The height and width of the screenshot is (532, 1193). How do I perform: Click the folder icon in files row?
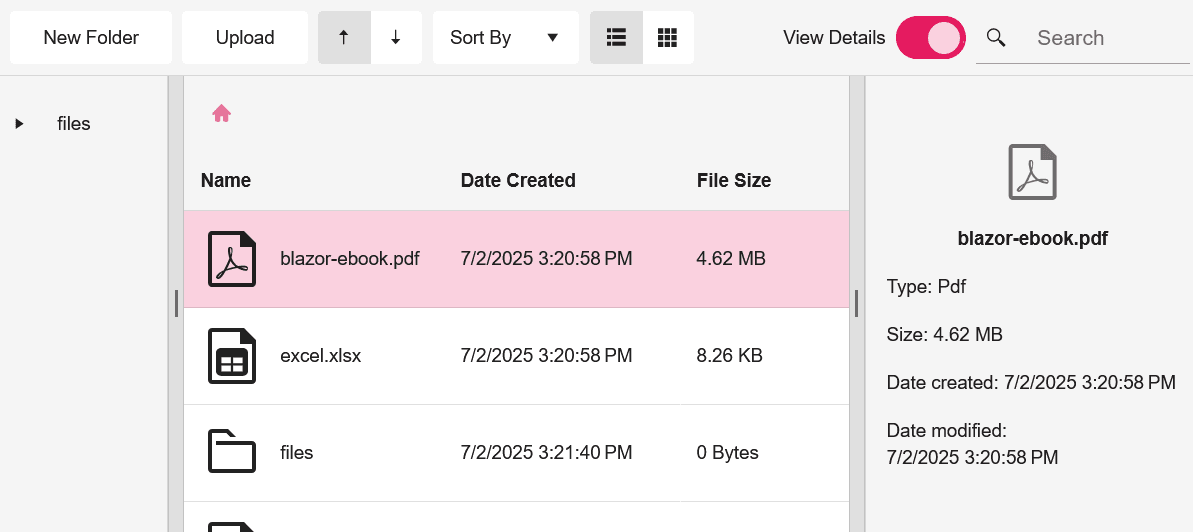click(x=232, y=452)
